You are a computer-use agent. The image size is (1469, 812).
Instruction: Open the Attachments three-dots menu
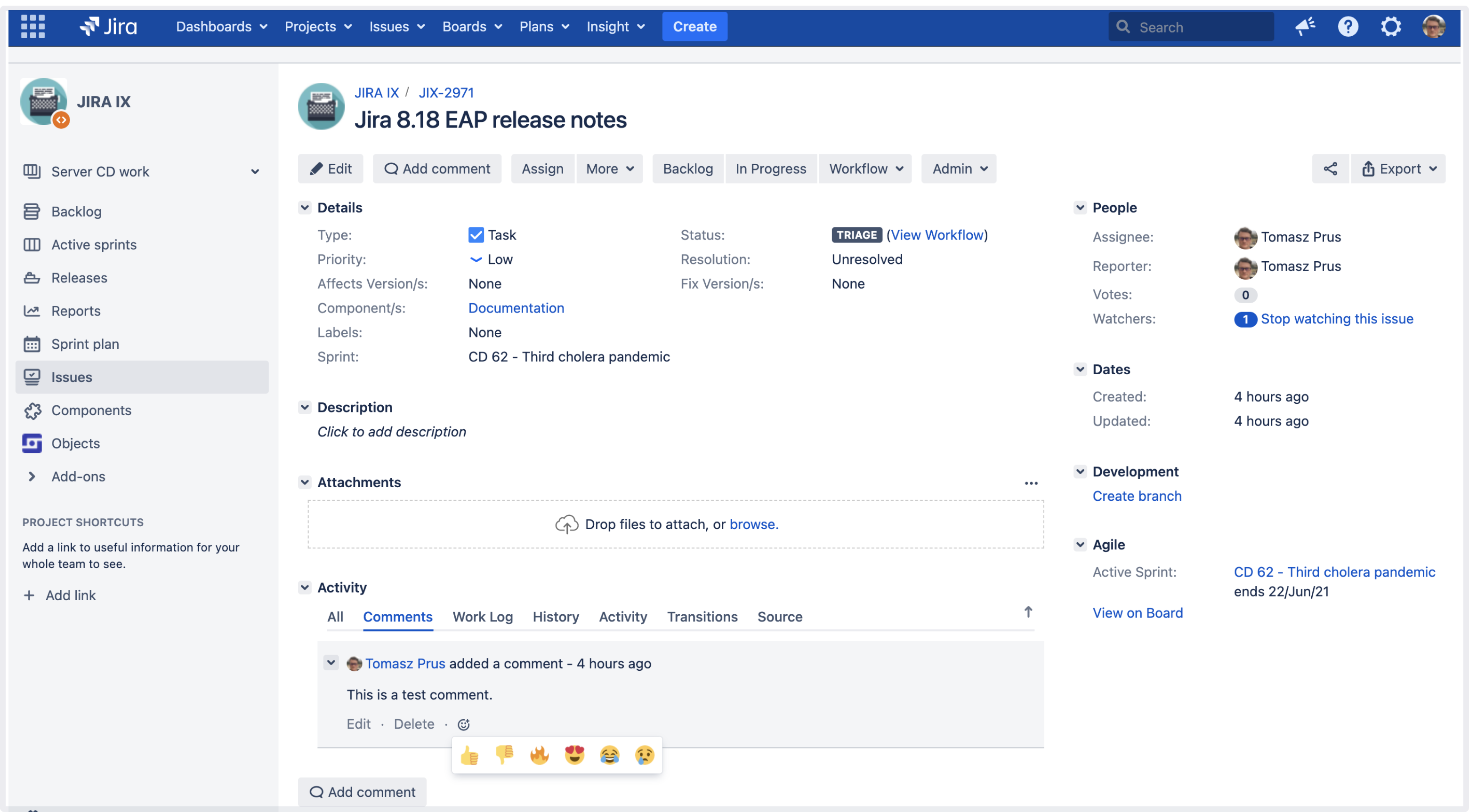[x=1031, y=483]
